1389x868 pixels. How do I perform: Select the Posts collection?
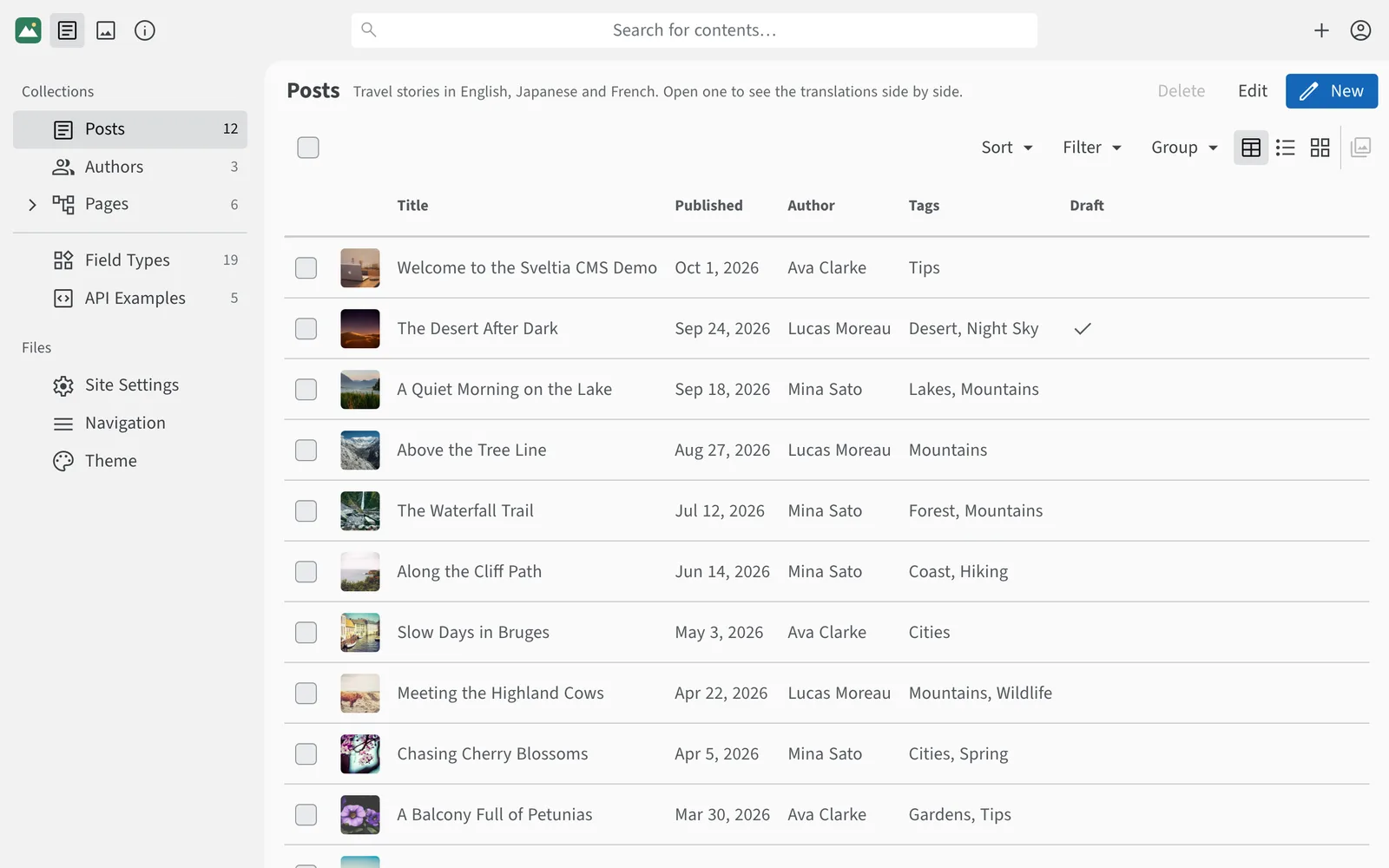[x=130, y=129]
